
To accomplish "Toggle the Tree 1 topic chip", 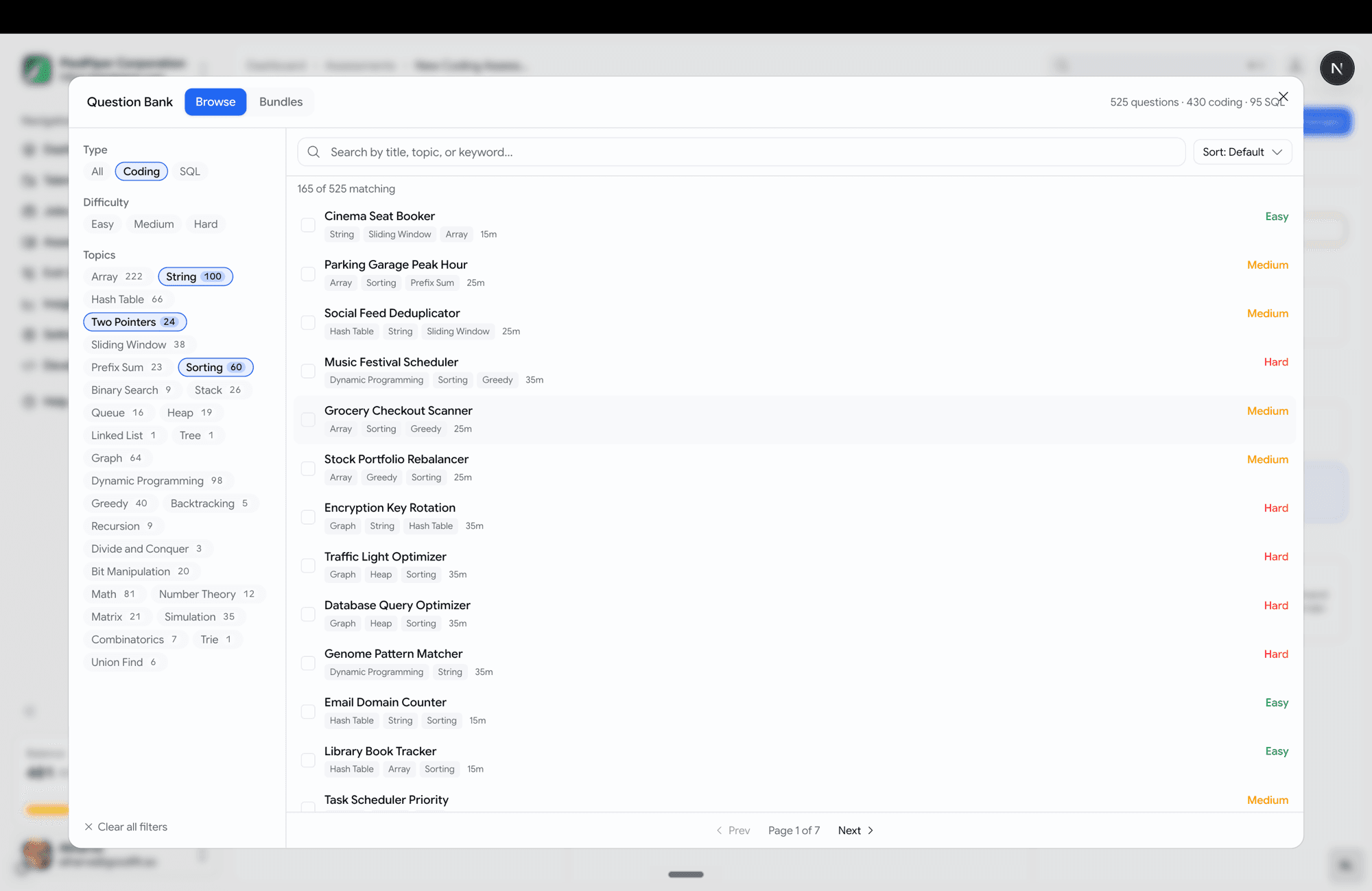I will 197,435.
